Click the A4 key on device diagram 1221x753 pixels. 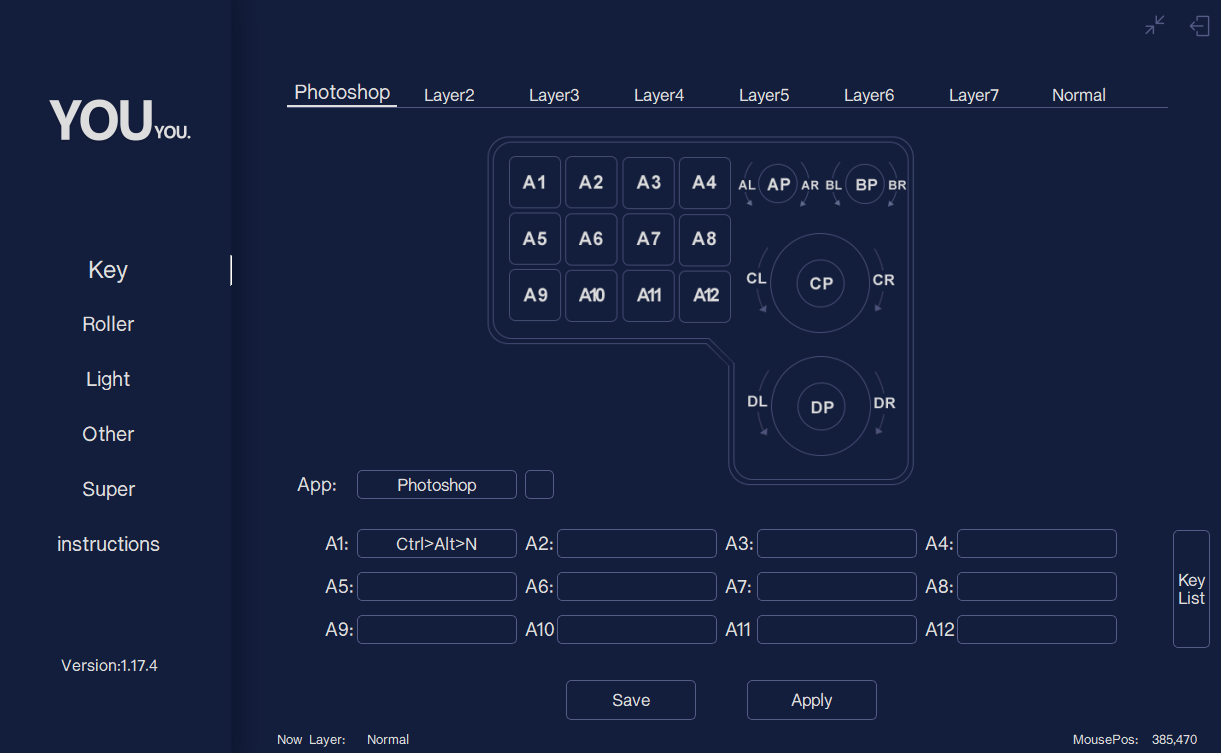pos(705,182)
